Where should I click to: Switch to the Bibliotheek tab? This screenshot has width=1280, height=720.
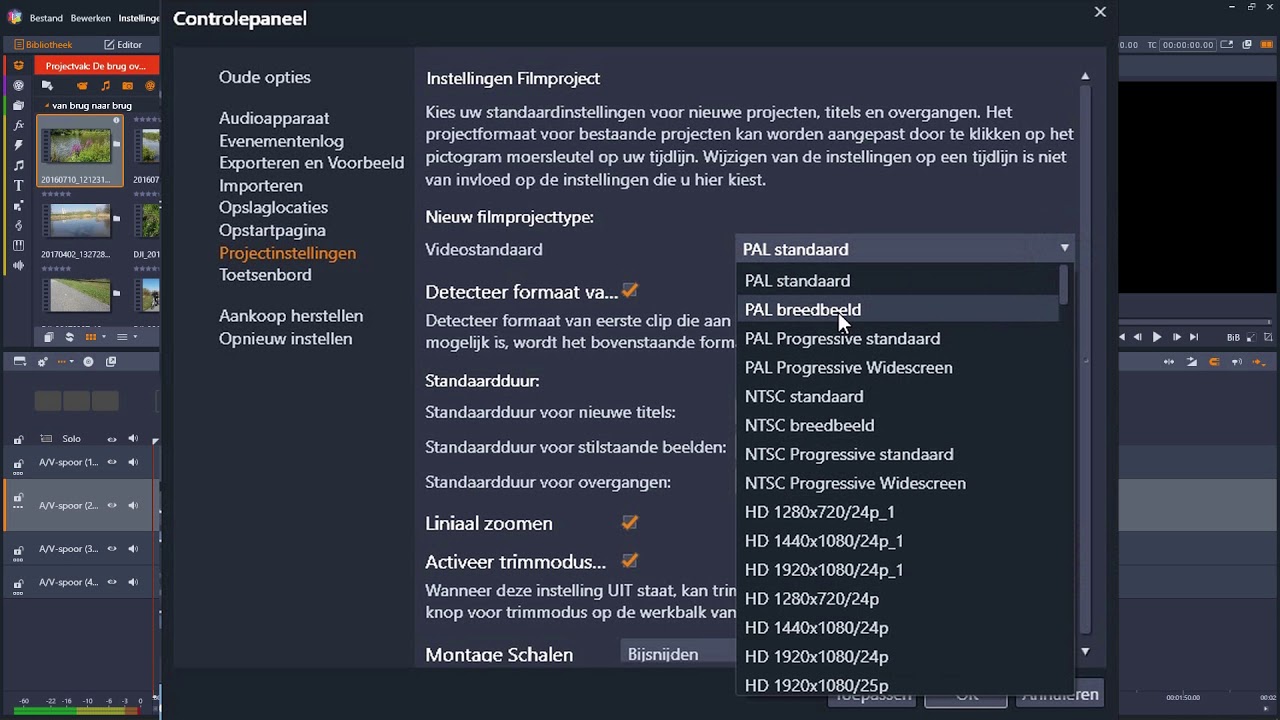(43, 44)
